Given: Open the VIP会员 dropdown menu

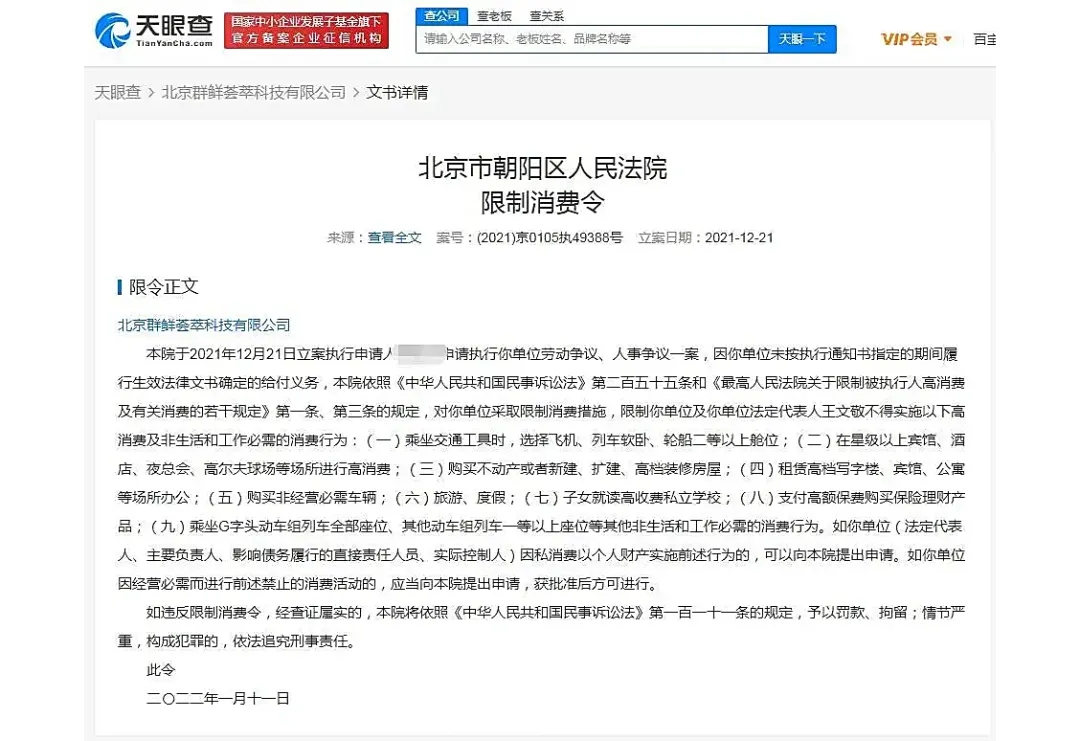Looking at the screenshot, I should click(916, 39).
